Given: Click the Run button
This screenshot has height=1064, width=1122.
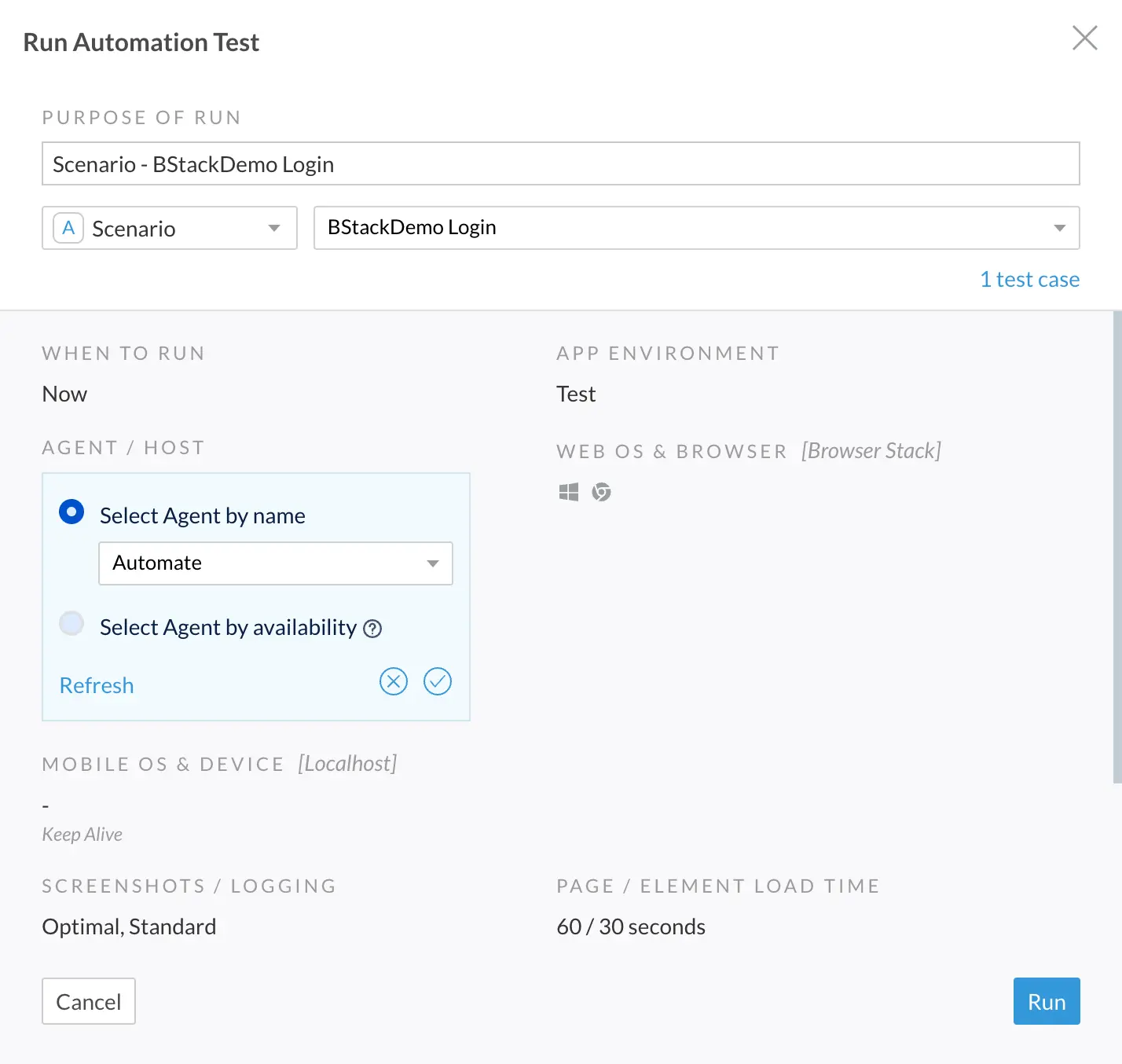Looking at the screenshot, I should pos(1046,1001).
